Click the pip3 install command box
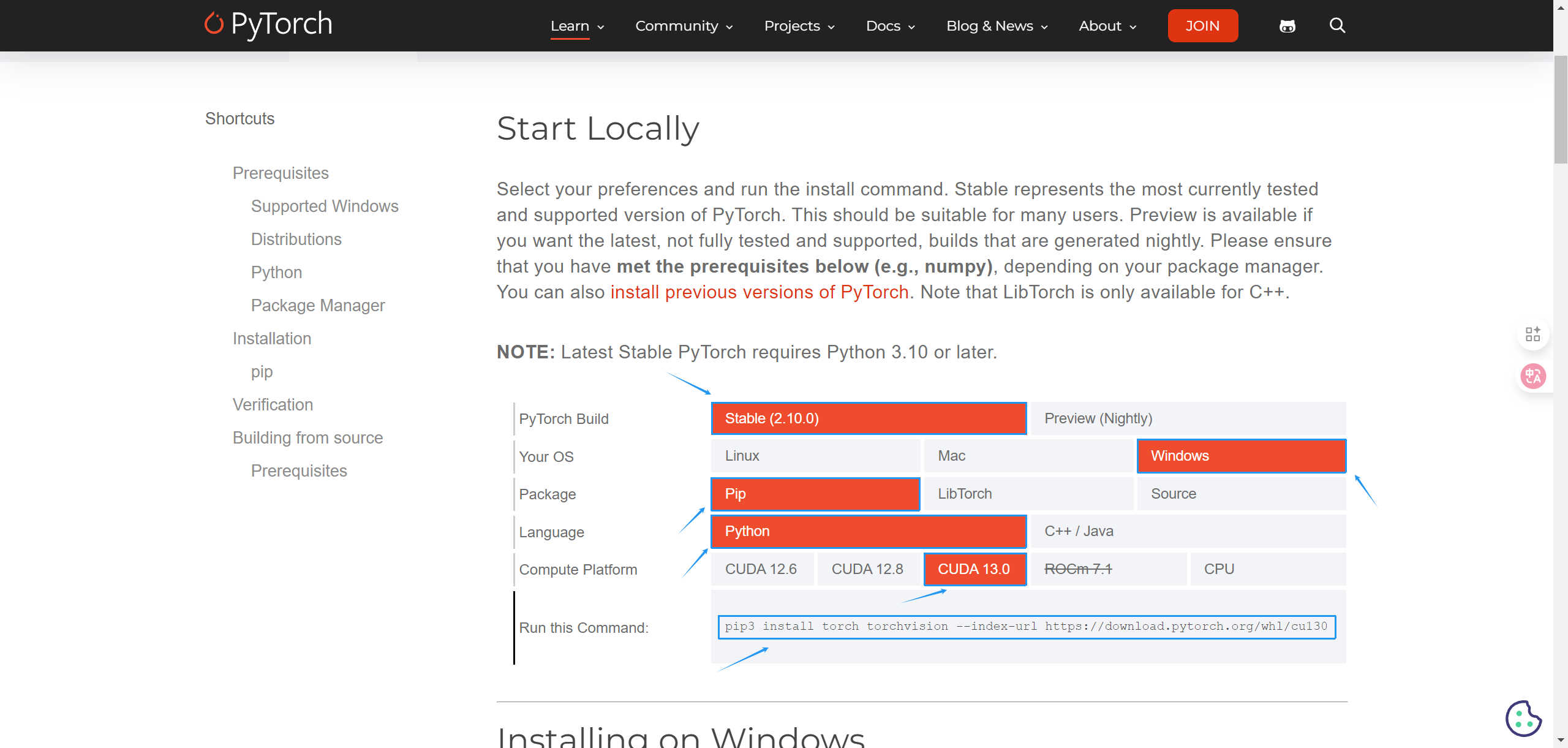The height and width of the screenshot is (748, 1568). 1026,627
